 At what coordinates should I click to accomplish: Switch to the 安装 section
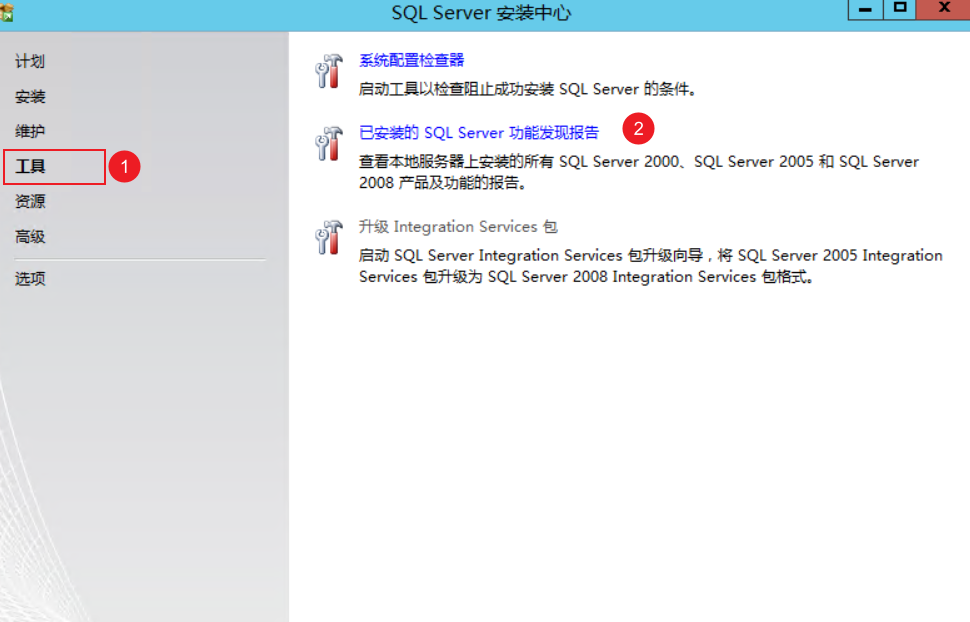click(x=30, y=97)
